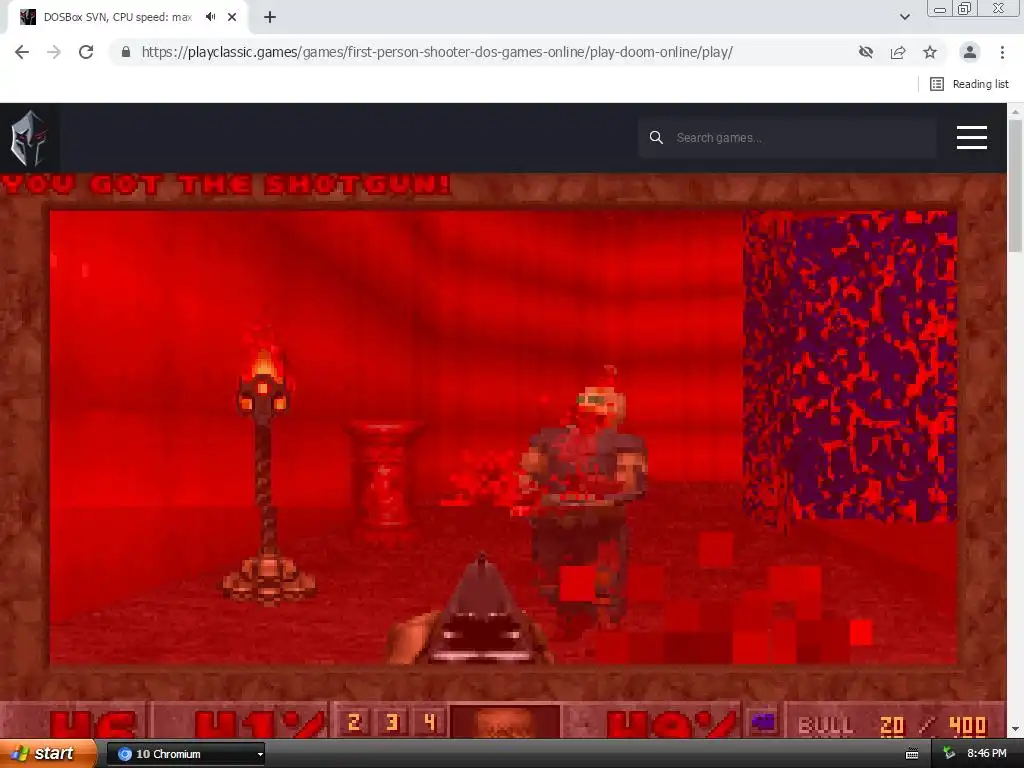Click 'You got the shotgun!' message
Viewport: 1024px width, 768px height.
point(227,185)
